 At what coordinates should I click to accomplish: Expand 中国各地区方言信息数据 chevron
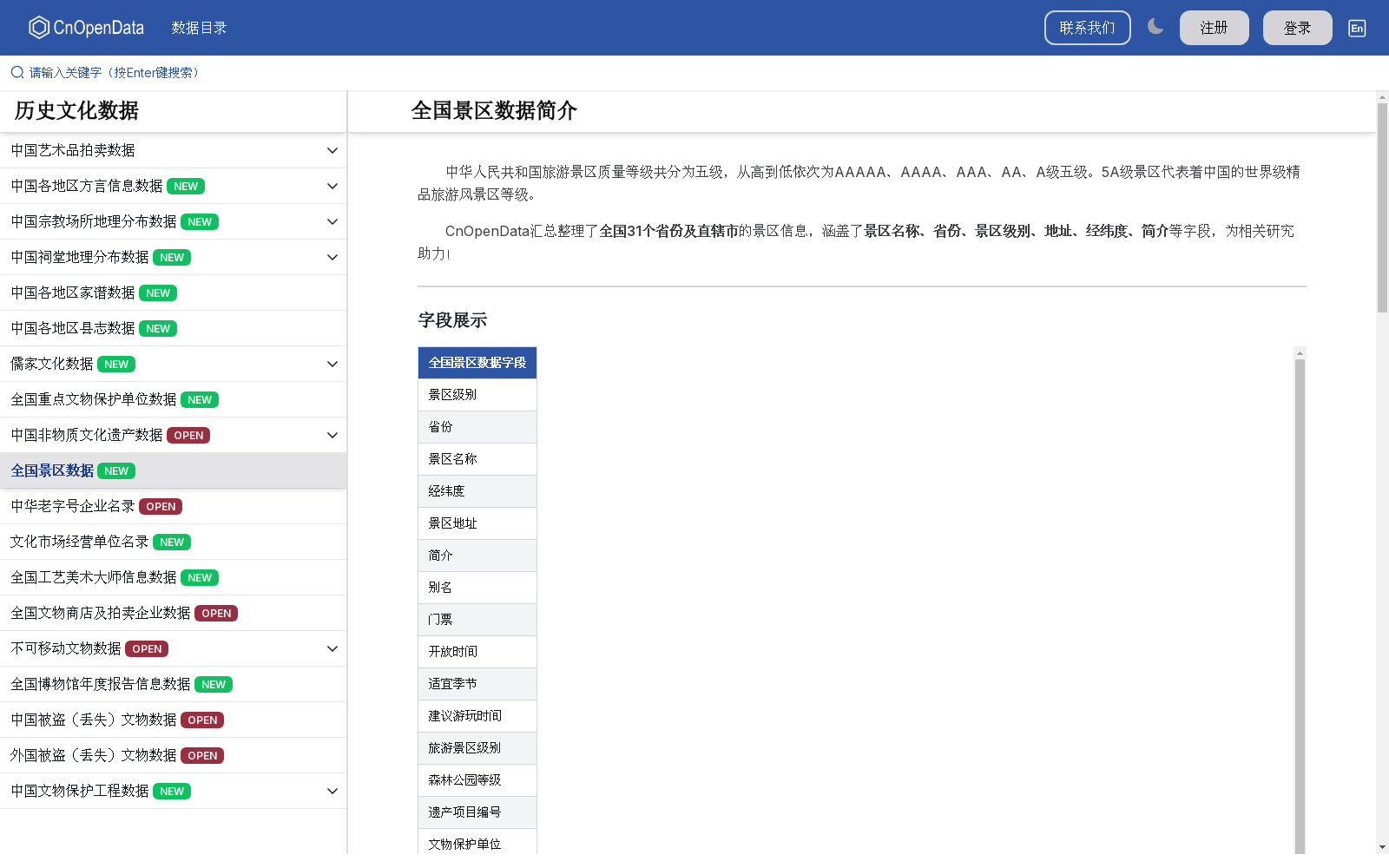coord(332,186)
